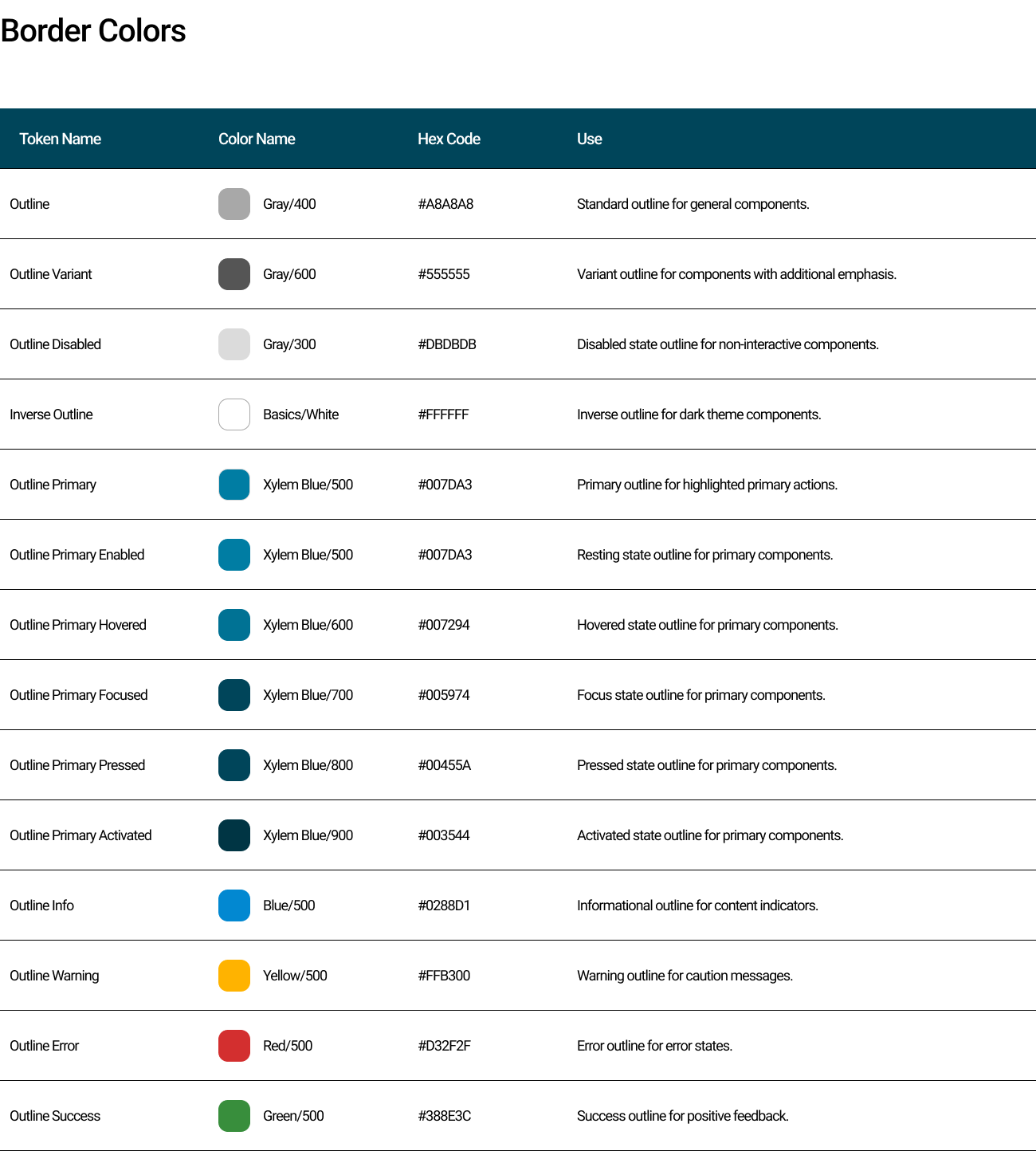
Task: Click the Red/500 error swatch
Action: [x=233, y=1046]
